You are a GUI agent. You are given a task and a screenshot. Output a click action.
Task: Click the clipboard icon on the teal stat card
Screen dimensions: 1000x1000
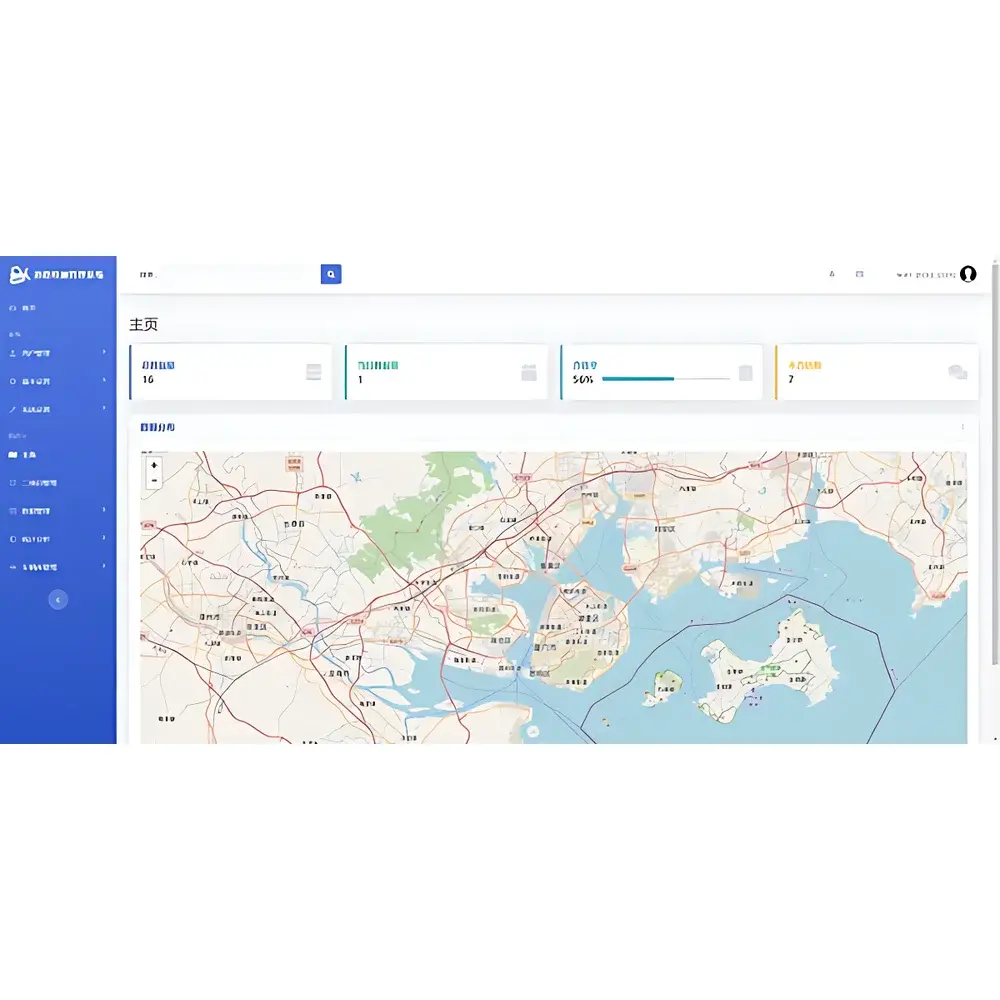pyautogui.click(x=743, y=371)
